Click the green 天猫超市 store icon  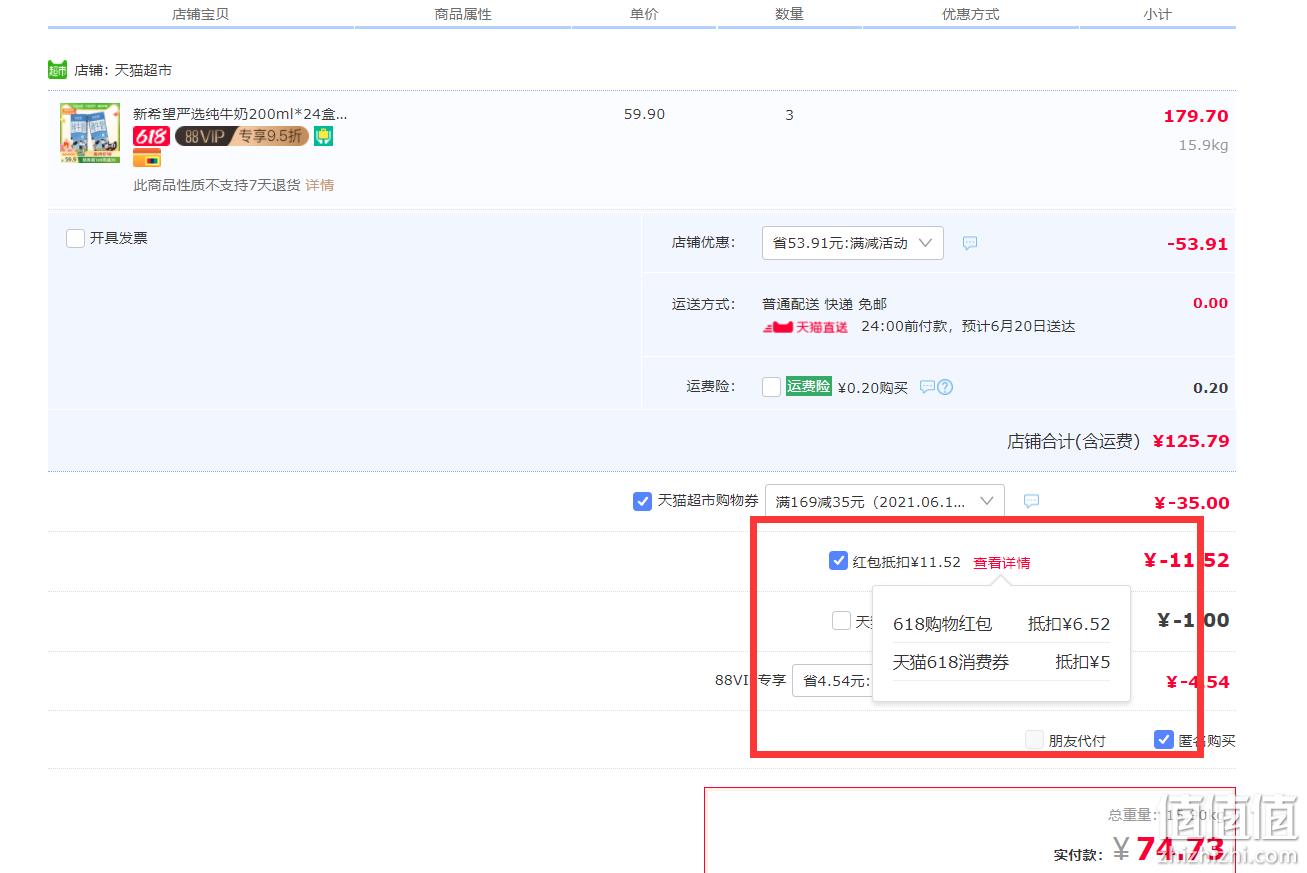pyautogui.click(x=57, y=70)
